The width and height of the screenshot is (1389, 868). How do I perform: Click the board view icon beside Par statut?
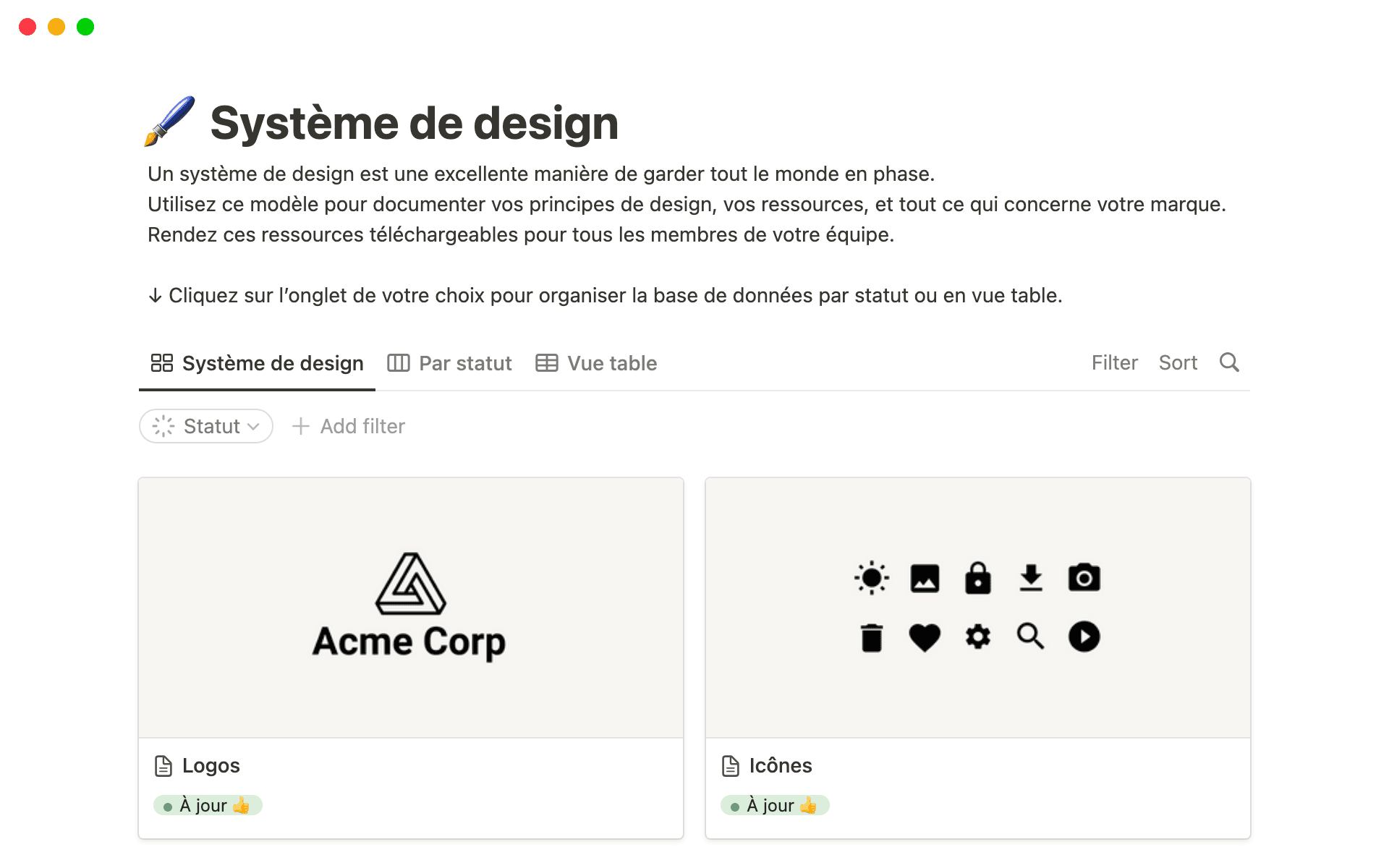pyautogui.click(x=399, y=362)
